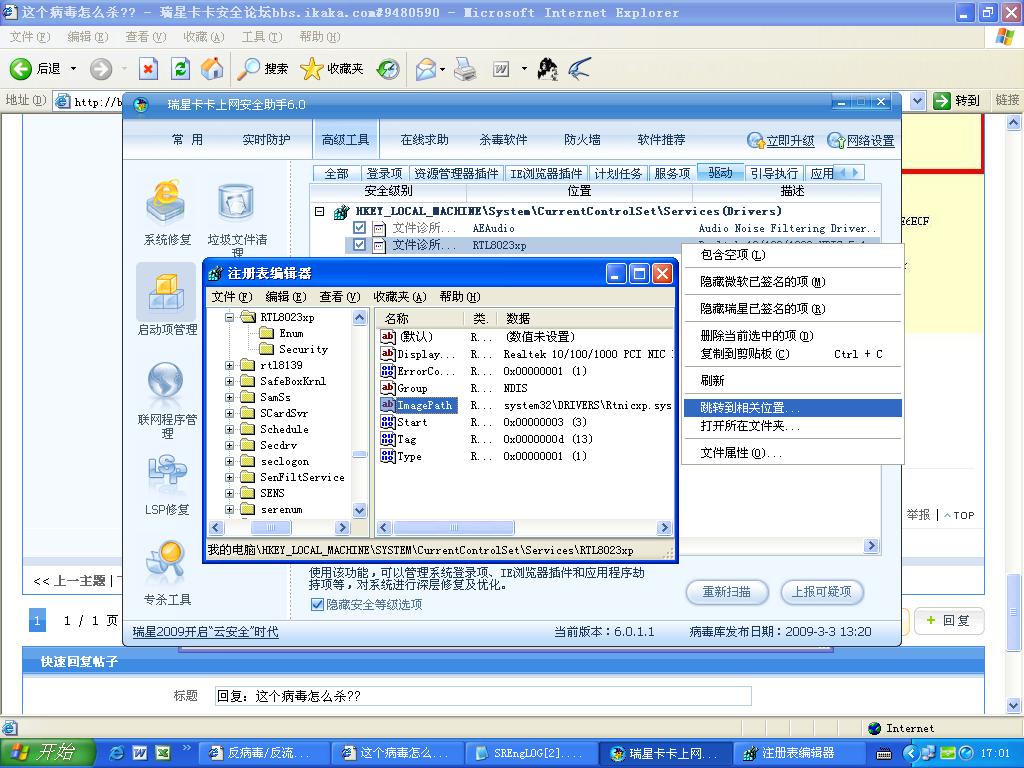Click 举报 link on forum page

pyautogui.click(x=918, y=515)
